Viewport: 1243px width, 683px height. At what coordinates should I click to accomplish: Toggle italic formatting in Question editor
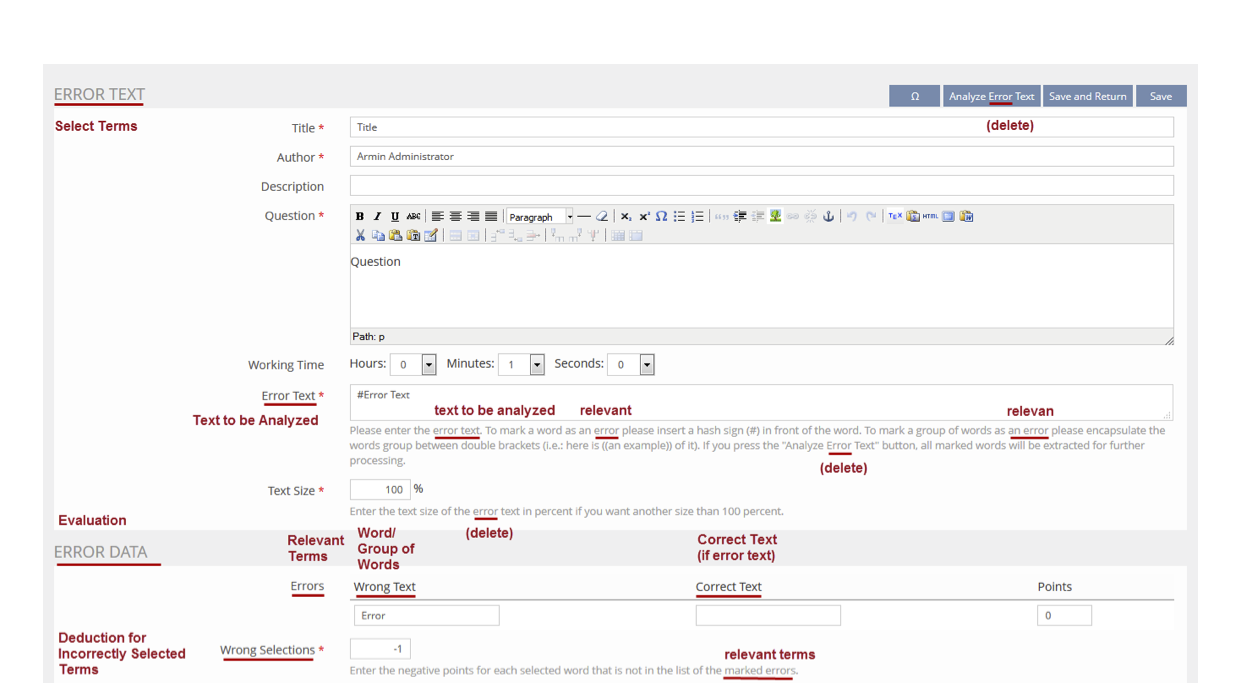(x=377, y=216)
